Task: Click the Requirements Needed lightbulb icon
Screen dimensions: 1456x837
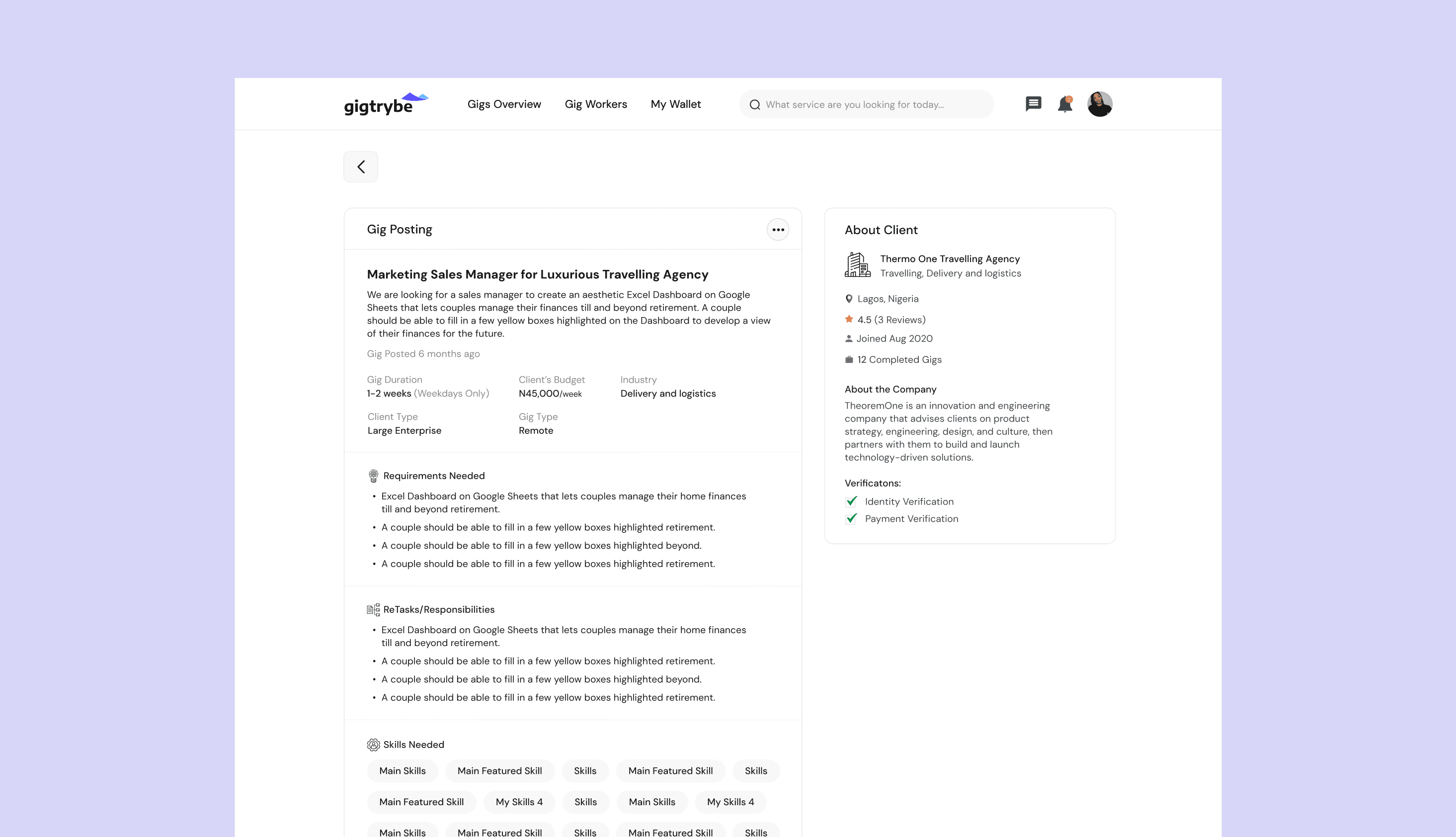Action: point(374,476)
